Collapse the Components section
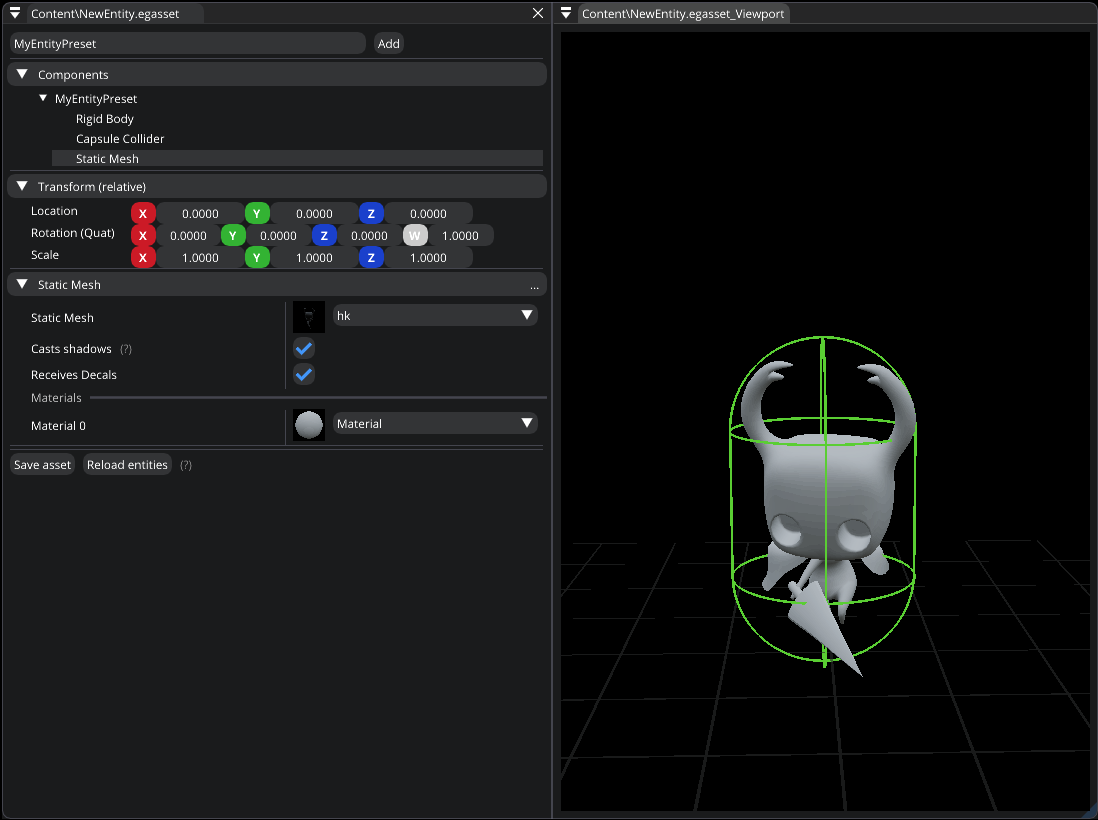 (22, 74)
